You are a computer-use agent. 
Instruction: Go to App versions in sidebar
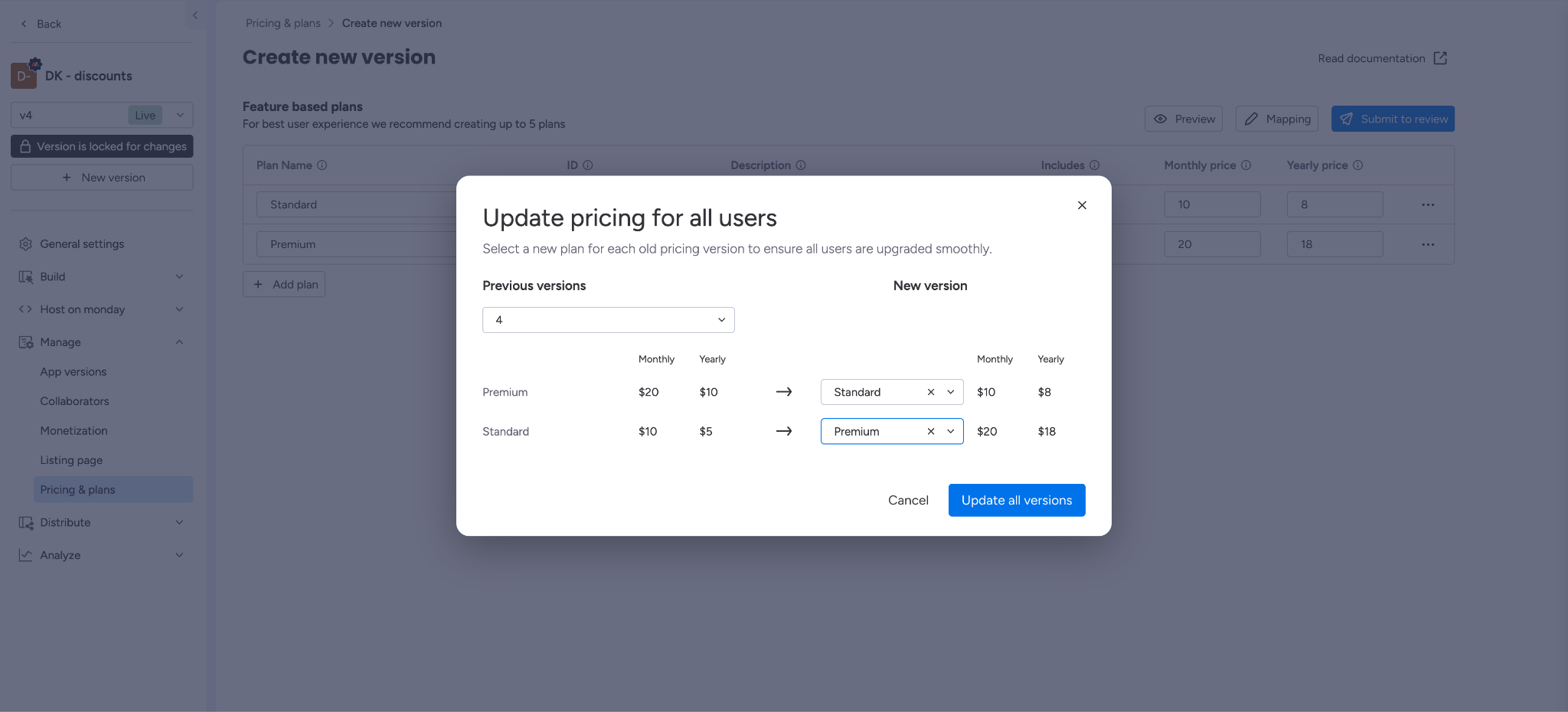tap(73, 372)
